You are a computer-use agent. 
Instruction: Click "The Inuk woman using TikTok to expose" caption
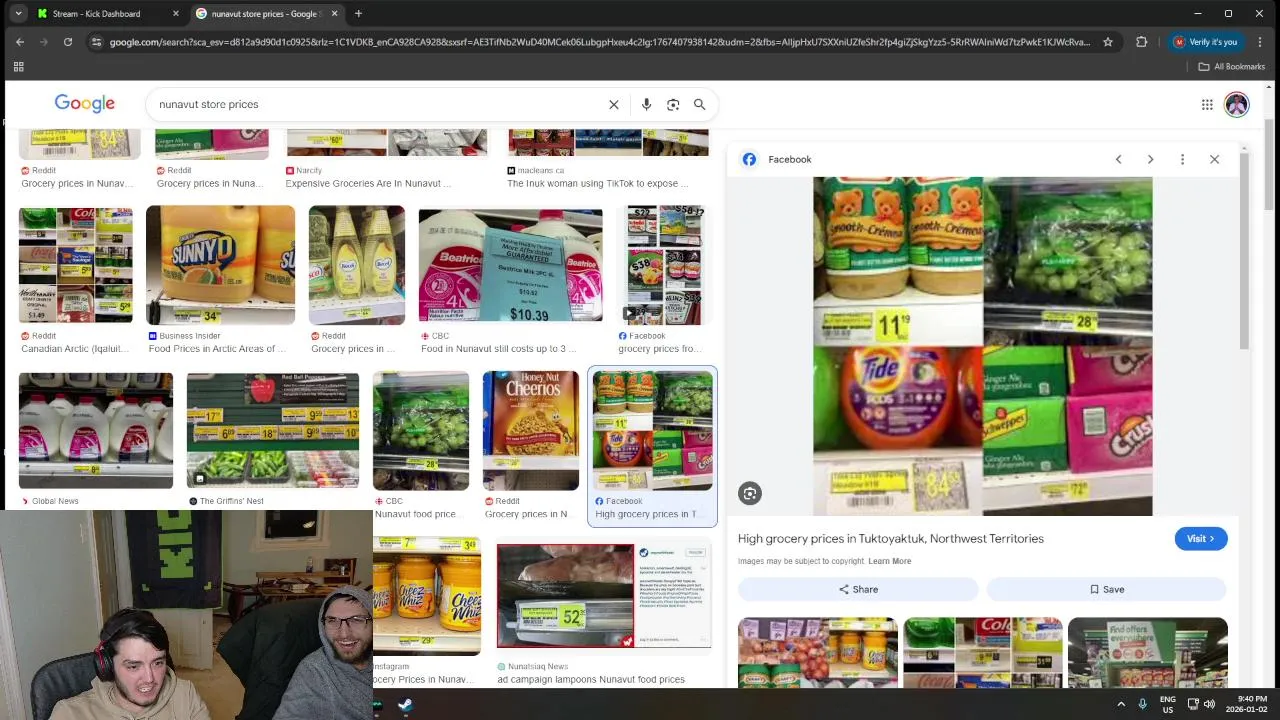tap(598, 184)
